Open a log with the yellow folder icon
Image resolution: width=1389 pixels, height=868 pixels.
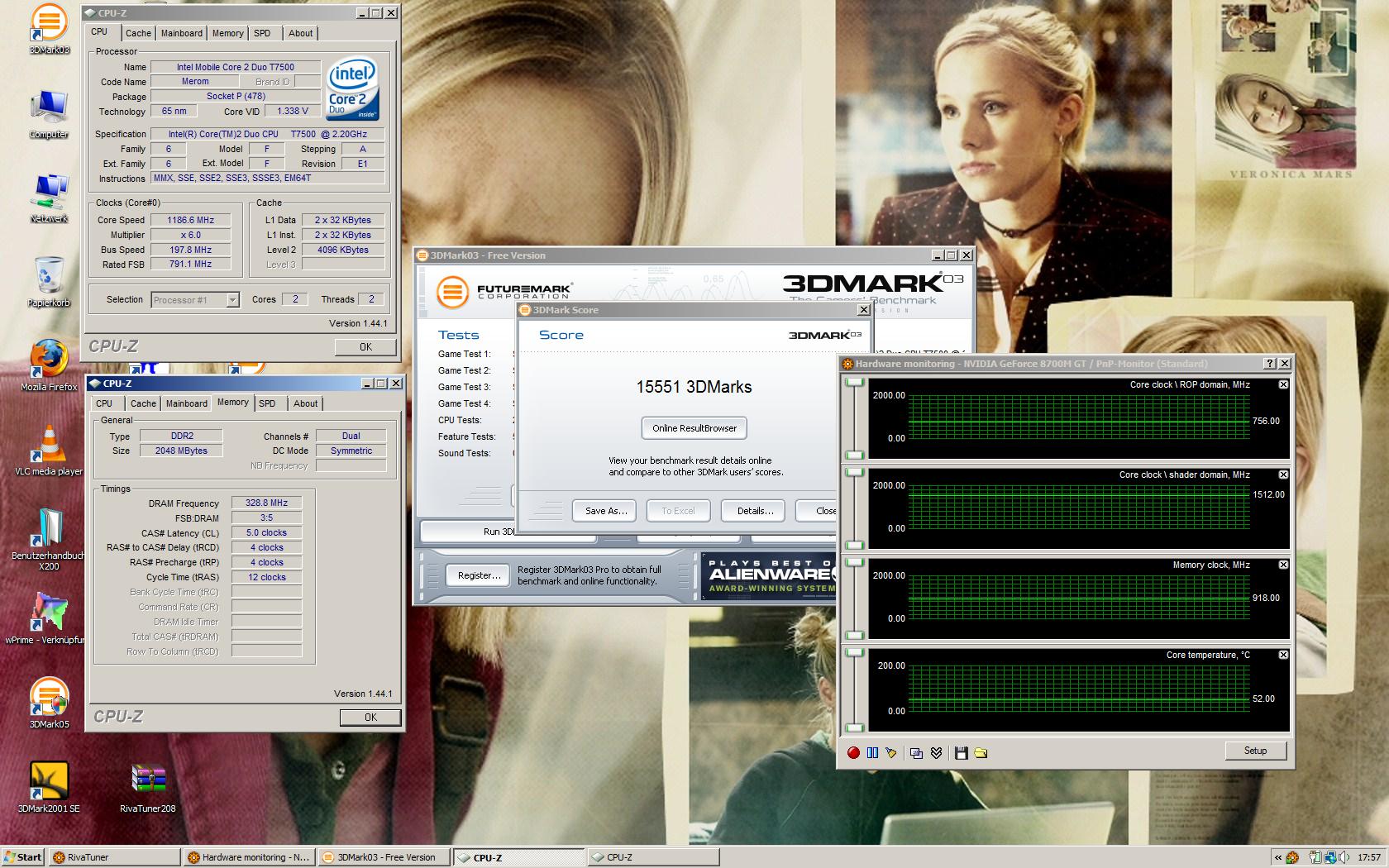pos(981,752)
